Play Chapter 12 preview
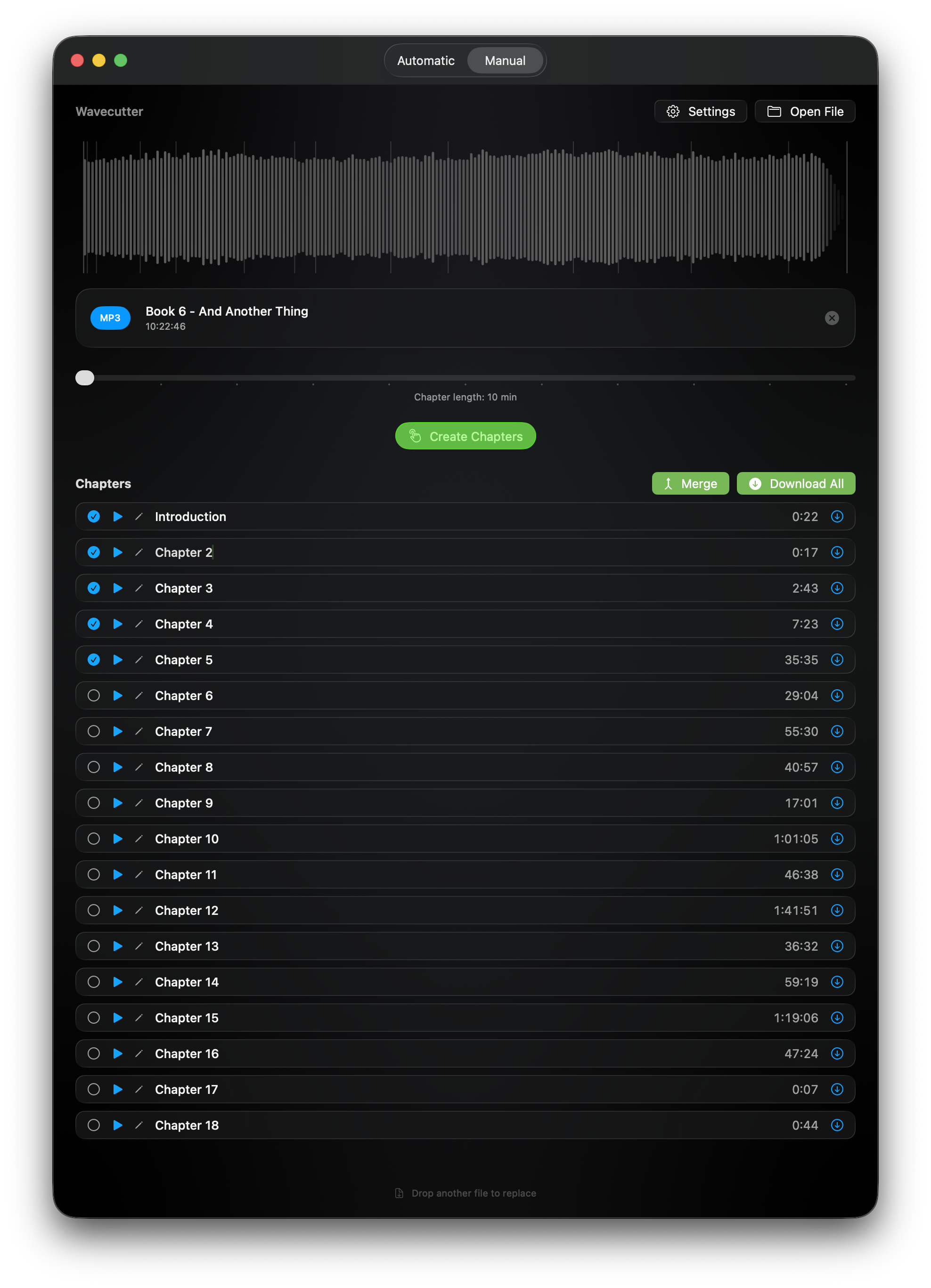 (x=118, y=910)
